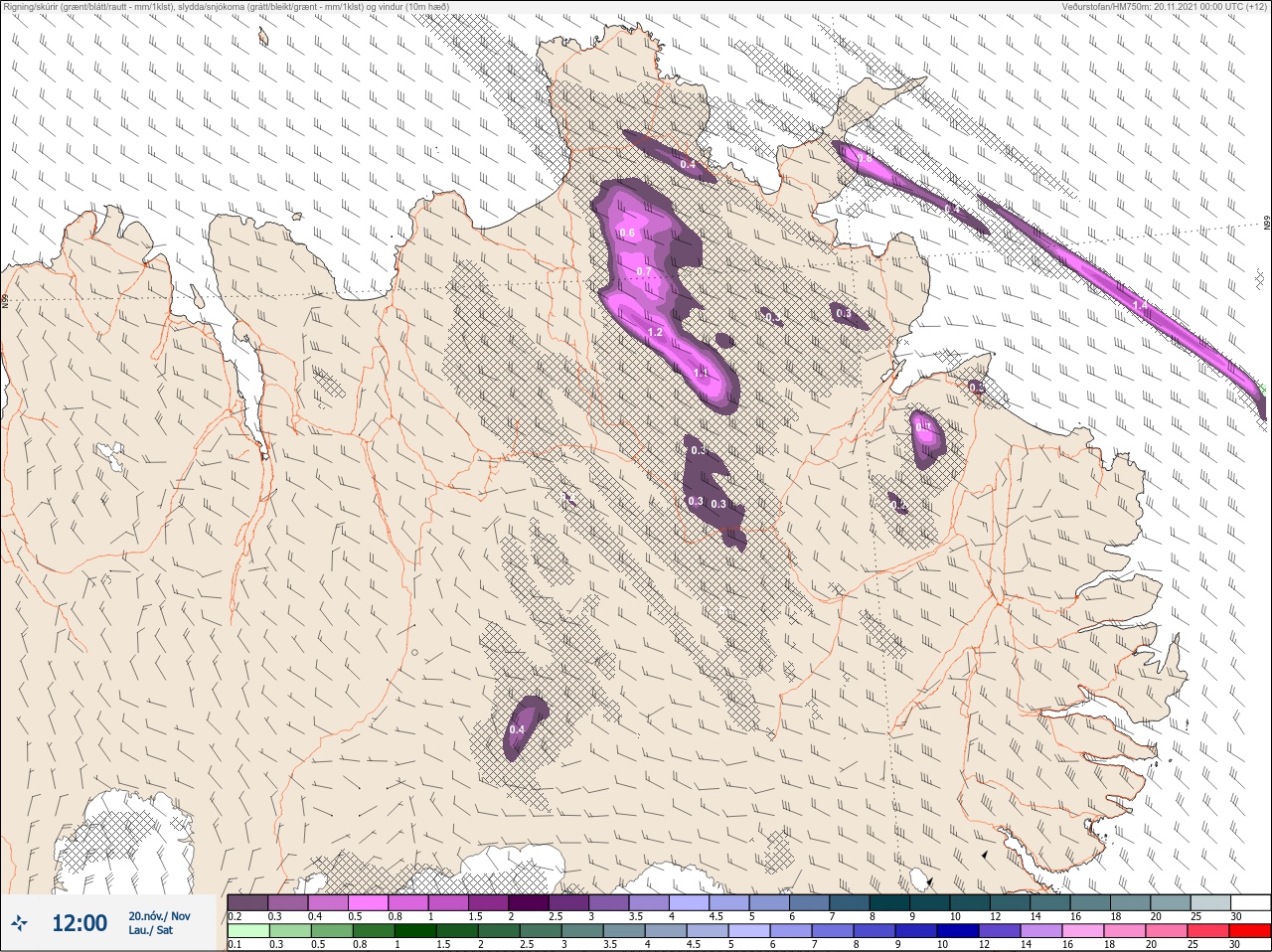The height and width of the screenshot is (952, 1272).
Task: Click the 0.4 label in the southern snow patch
Action: coord(517,729)
